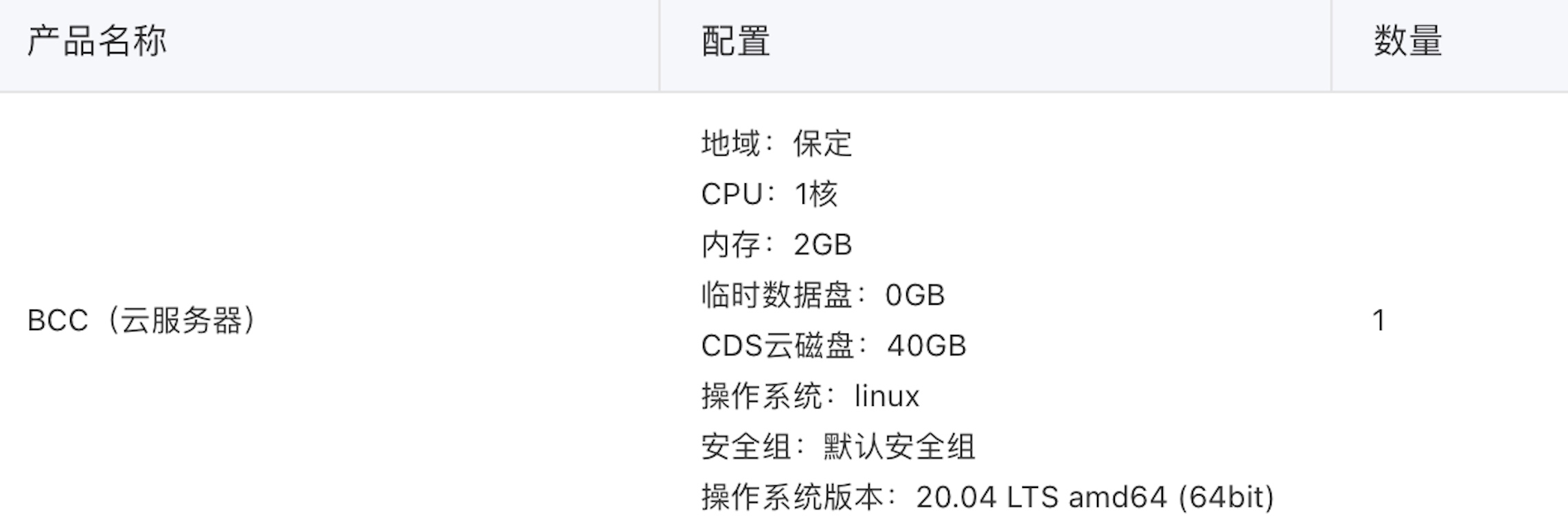Viewport: 1568px width, 523px height.
Task: Select the 20.04 LTS amd64 (64bit) version value
Action: [x=1095, y=498]
